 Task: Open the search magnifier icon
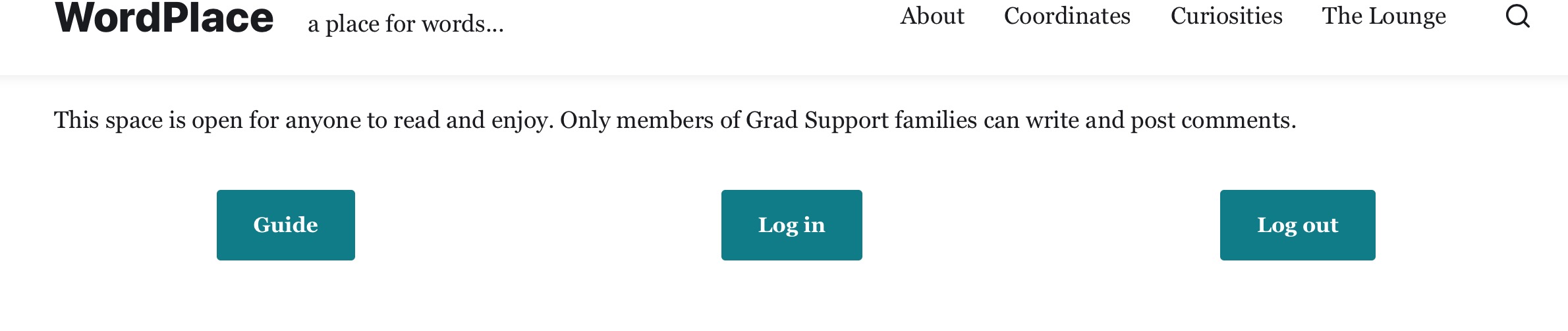pos(1518,16)
